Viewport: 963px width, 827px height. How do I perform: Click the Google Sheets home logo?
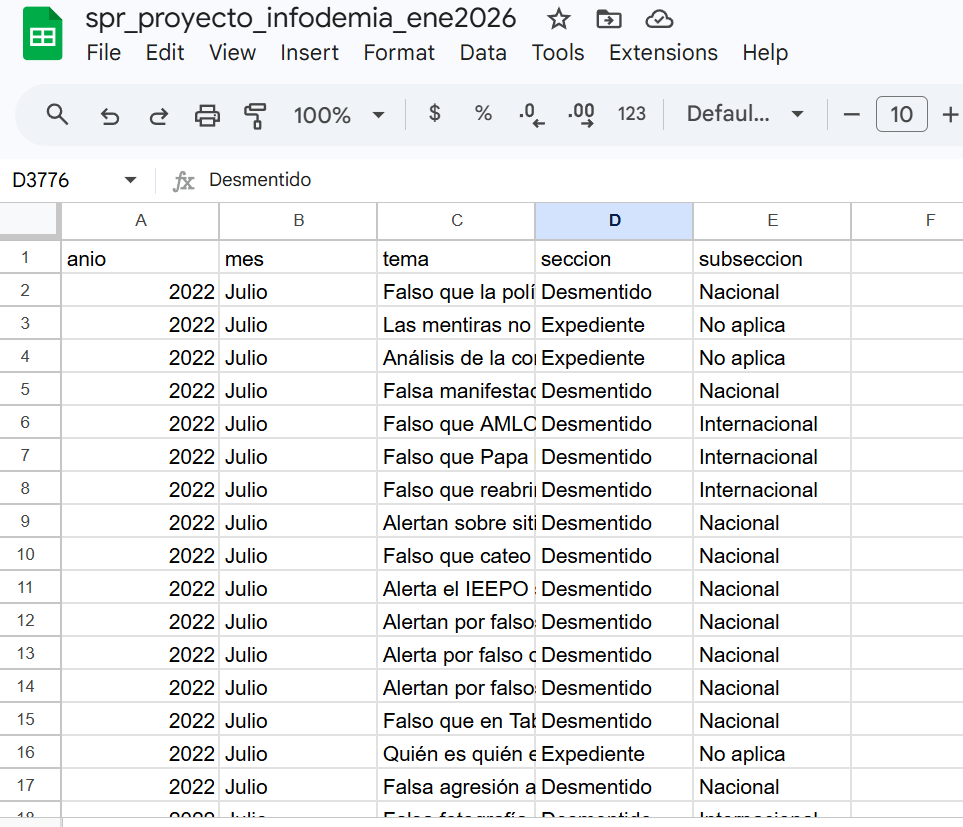pos(42,36)
